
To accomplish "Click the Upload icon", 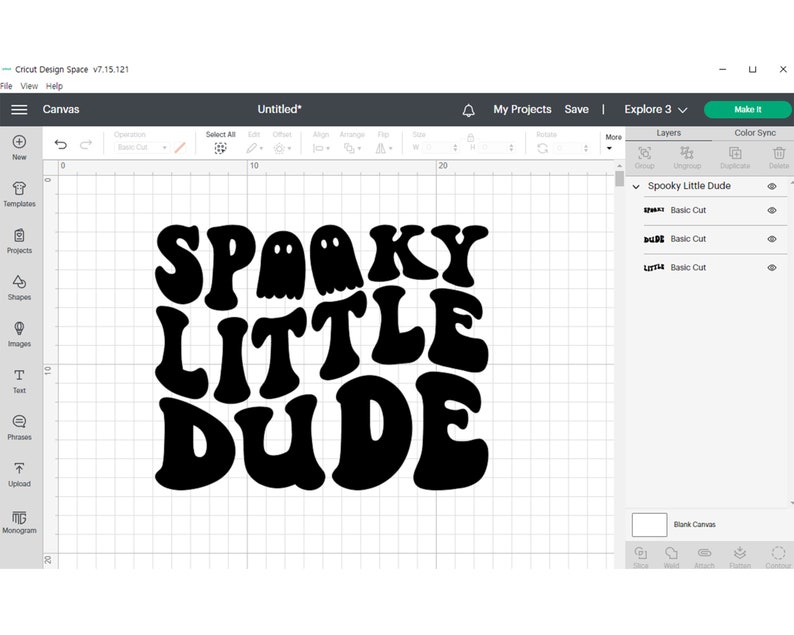I will (19, 468).
